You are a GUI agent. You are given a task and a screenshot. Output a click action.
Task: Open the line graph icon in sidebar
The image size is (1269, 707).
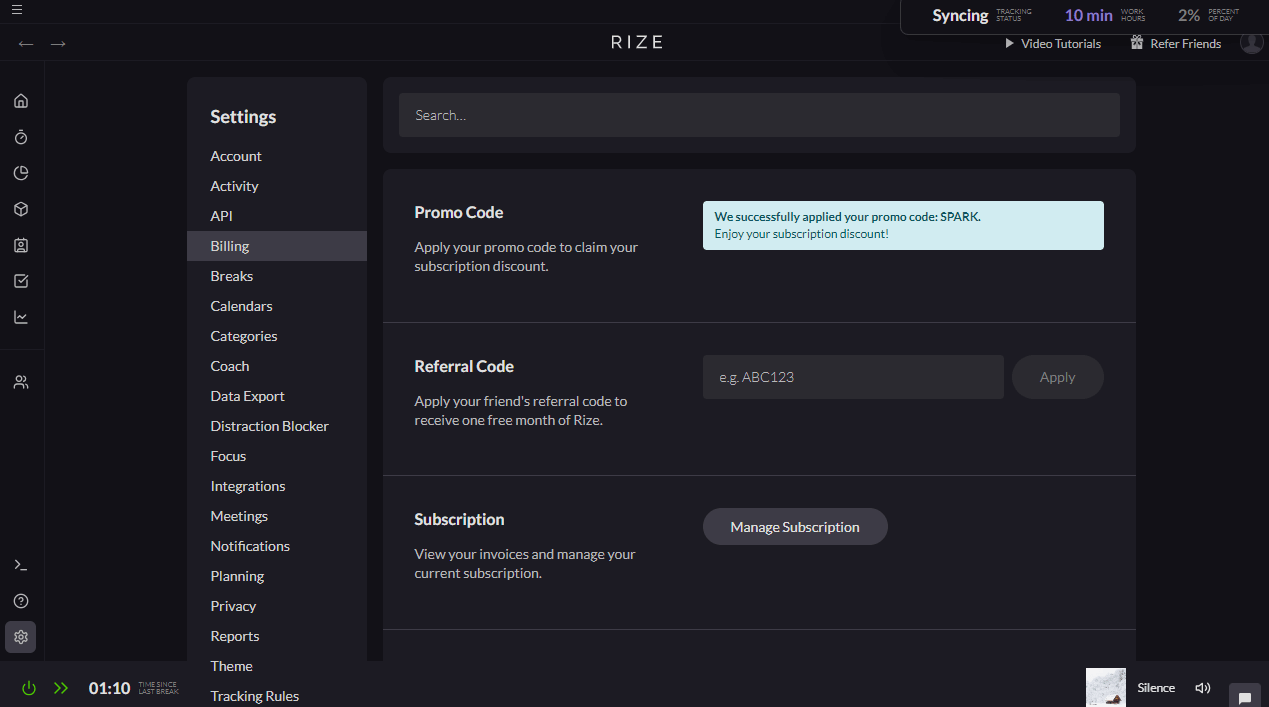point(21,317)
